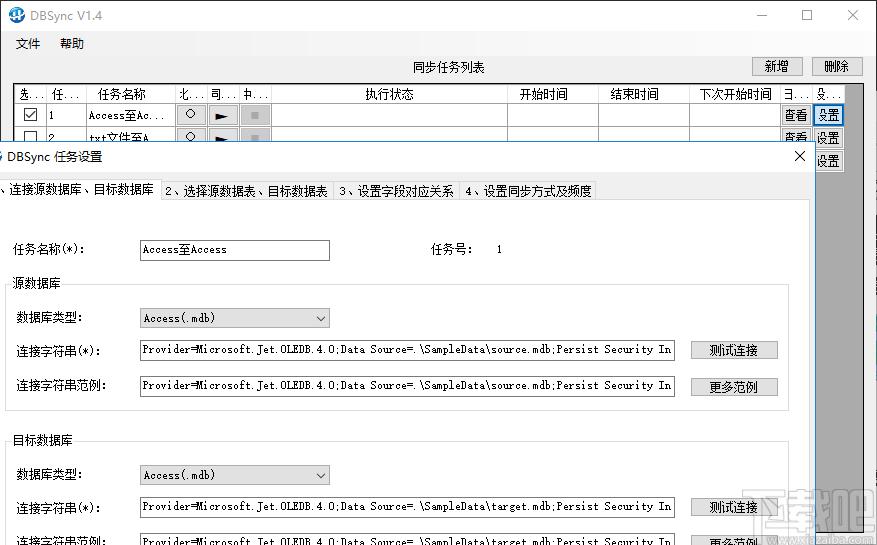
Task: Click the source 连接字符串范例 field
Action: [x=407, y=386]
